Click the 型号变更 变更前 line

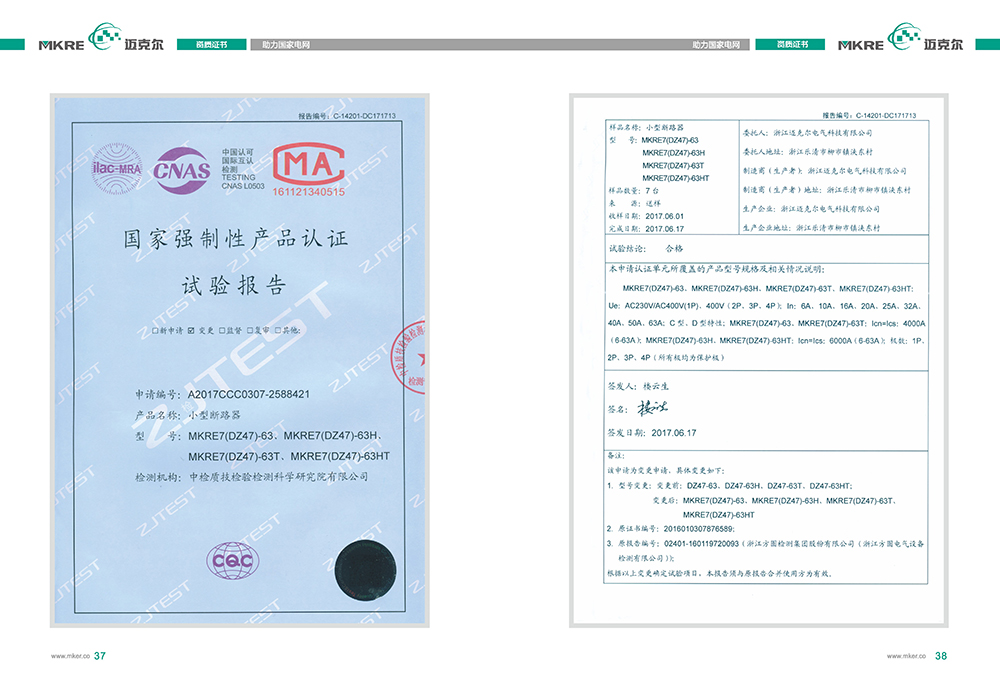pos(730,486)
